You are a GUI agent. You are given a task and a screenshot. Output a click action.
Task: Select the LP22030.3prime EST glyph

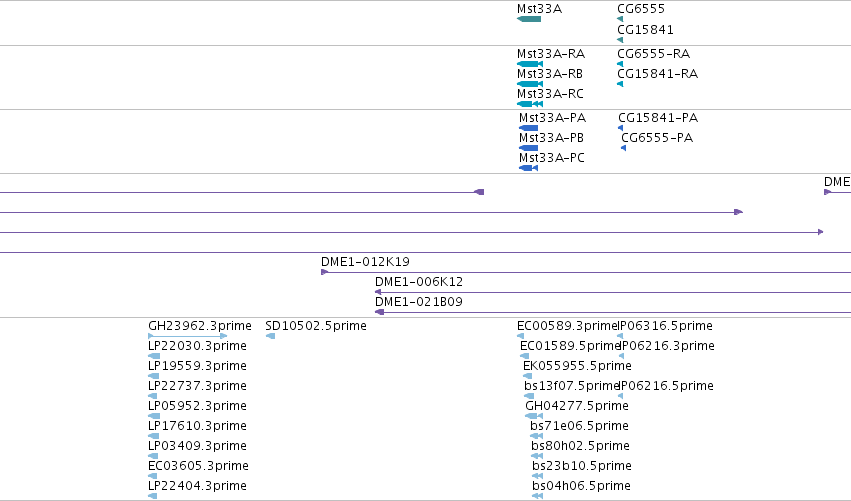pyautogui.click(x=154, y=356)
